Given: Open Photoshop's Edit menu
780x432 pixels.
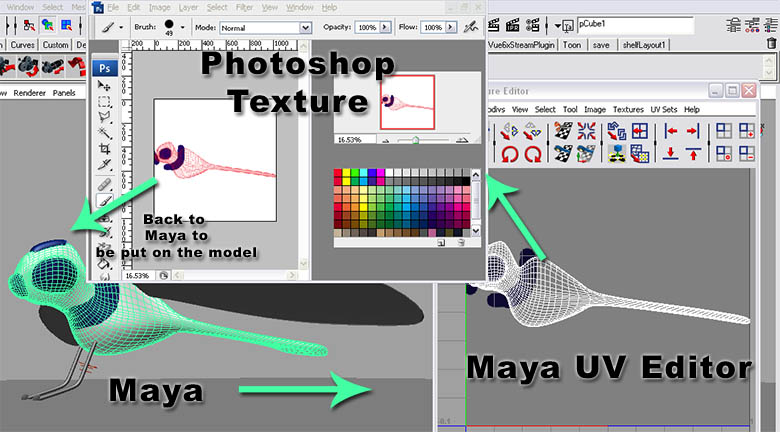Looking at the screenshot, I should pos(133,7).
